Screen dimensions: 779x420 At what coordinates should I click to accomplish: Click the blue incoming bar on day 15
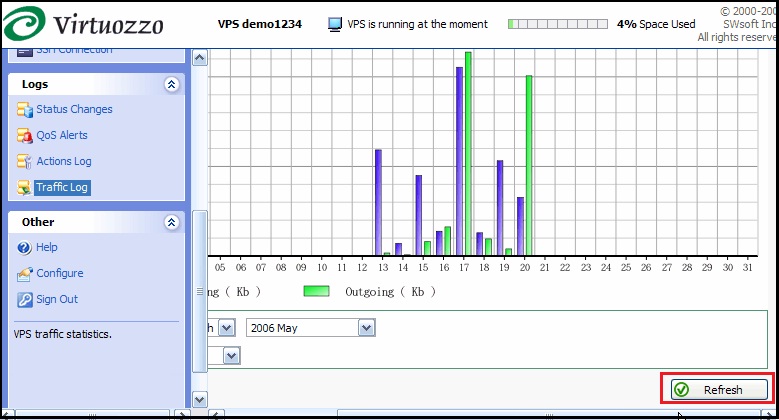tap(419, 215)
